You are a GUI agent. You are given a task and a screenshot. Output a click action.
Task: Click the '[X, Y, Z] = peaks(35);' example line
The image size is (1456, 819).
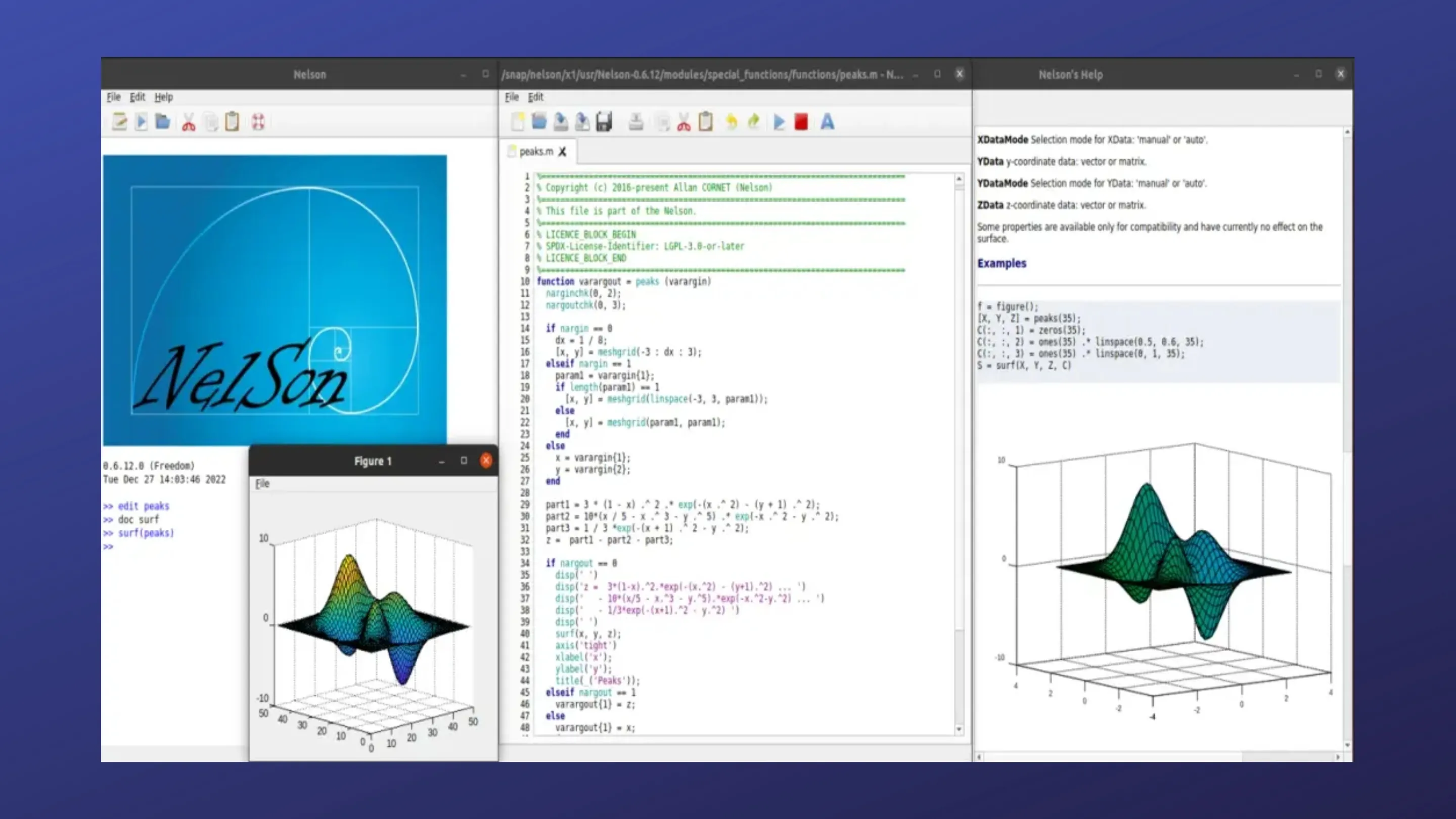[1029, 318]
